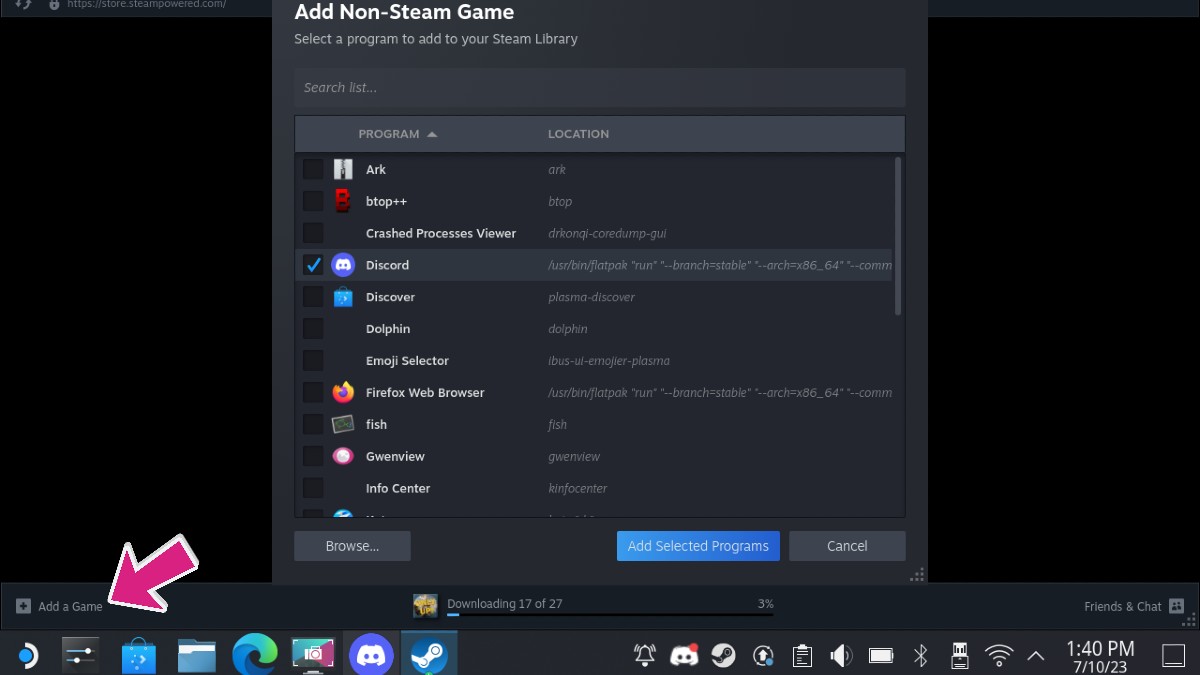Check the Emoji Selector checkbox
The height and width of the screenshot is (675, 1200).
(313, 360)
